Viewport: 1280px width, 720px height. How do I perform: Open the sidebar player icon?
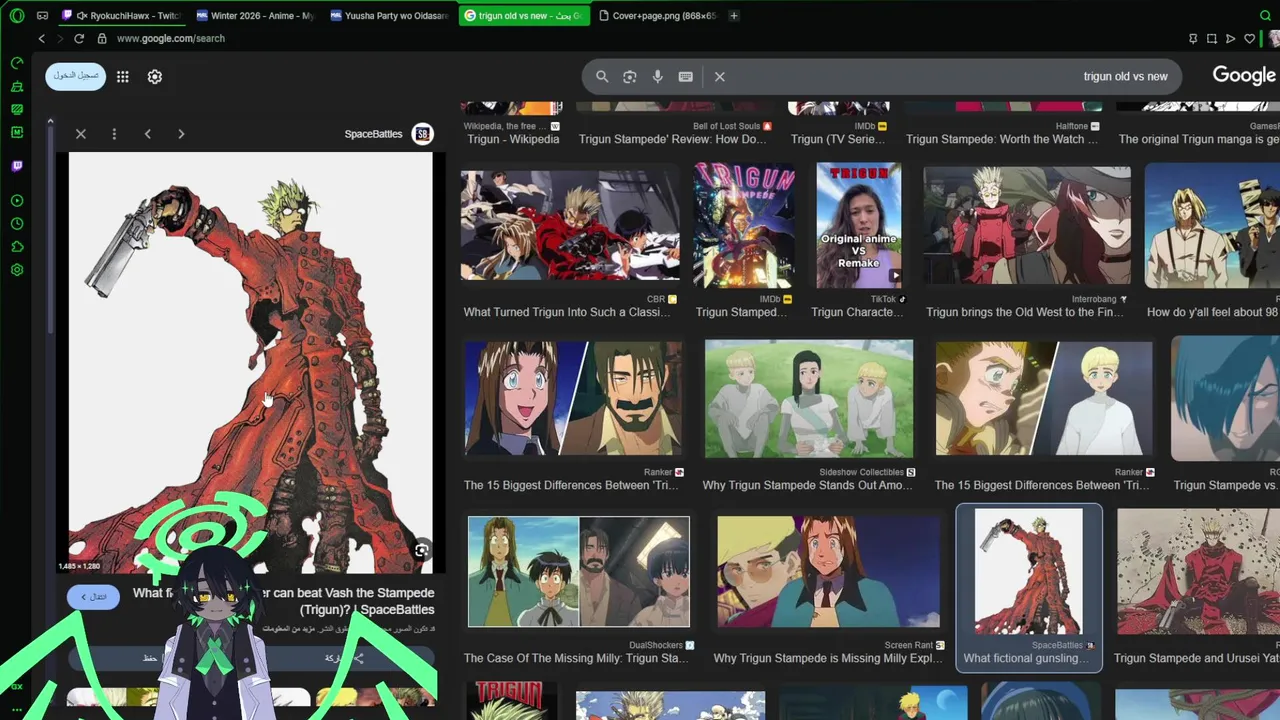tap(17, 201)
